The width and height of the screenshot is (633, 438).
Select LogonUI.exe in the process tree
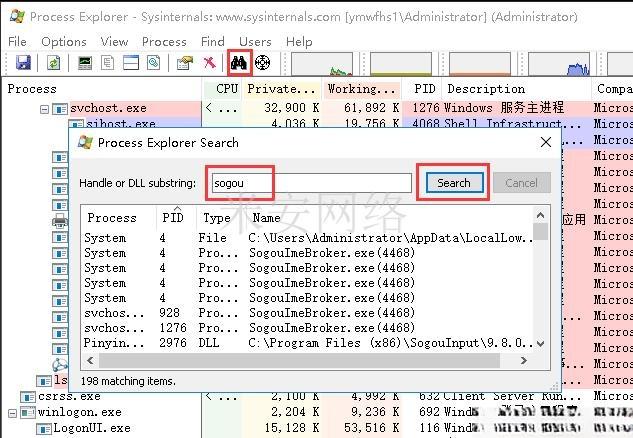point(92,428)
